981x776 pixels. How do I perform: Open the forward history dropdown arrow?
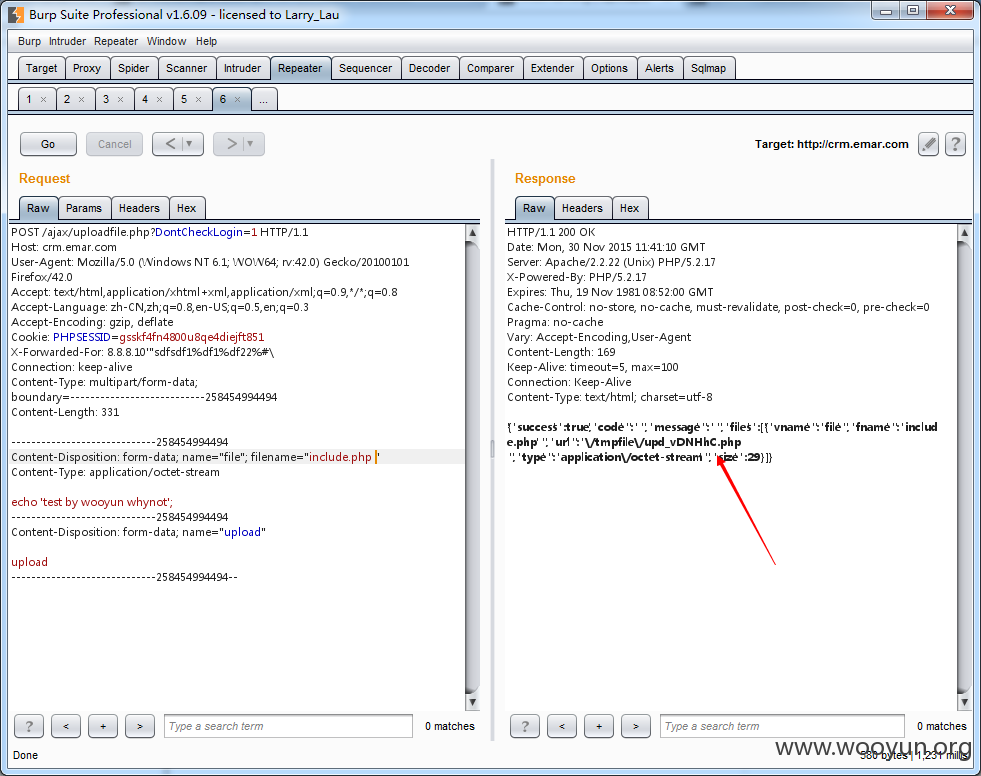(x=251, y=144)
